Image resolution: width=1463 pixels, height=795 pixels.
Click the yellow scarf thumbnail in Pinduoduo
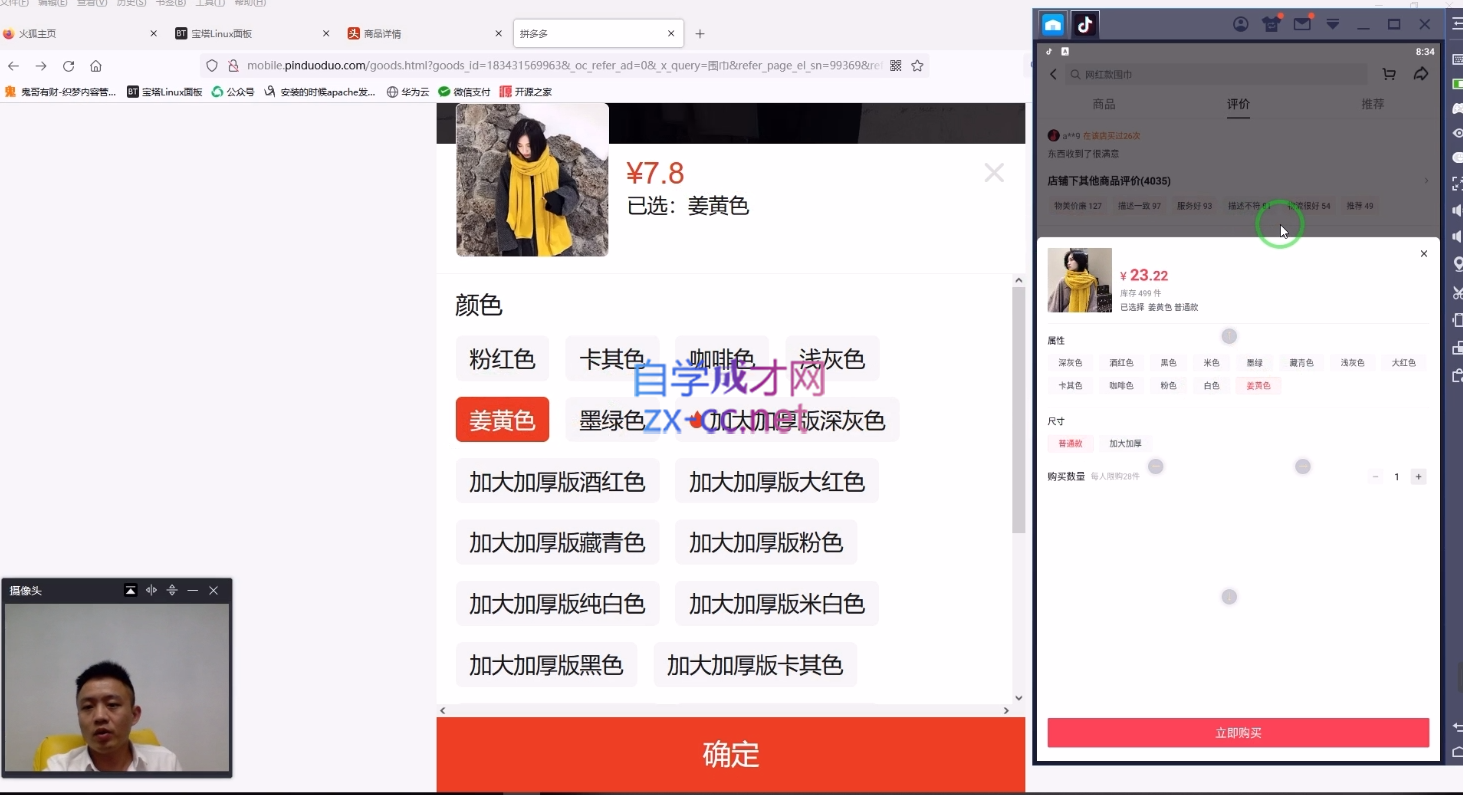point(532,180)
